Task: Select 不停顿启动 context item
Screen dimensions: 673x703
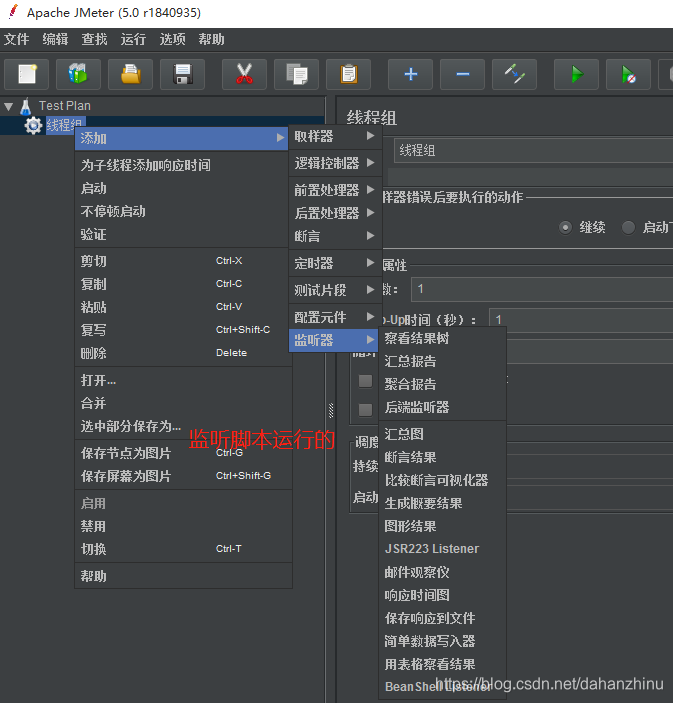Action: [x=182, y=211]
